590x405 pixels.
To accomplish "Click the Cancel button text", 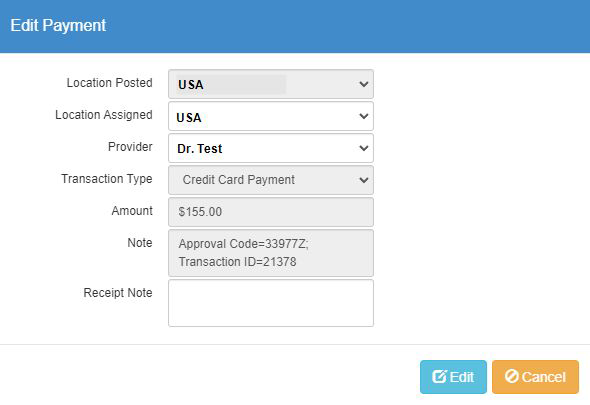I will [x=543, y=377].
